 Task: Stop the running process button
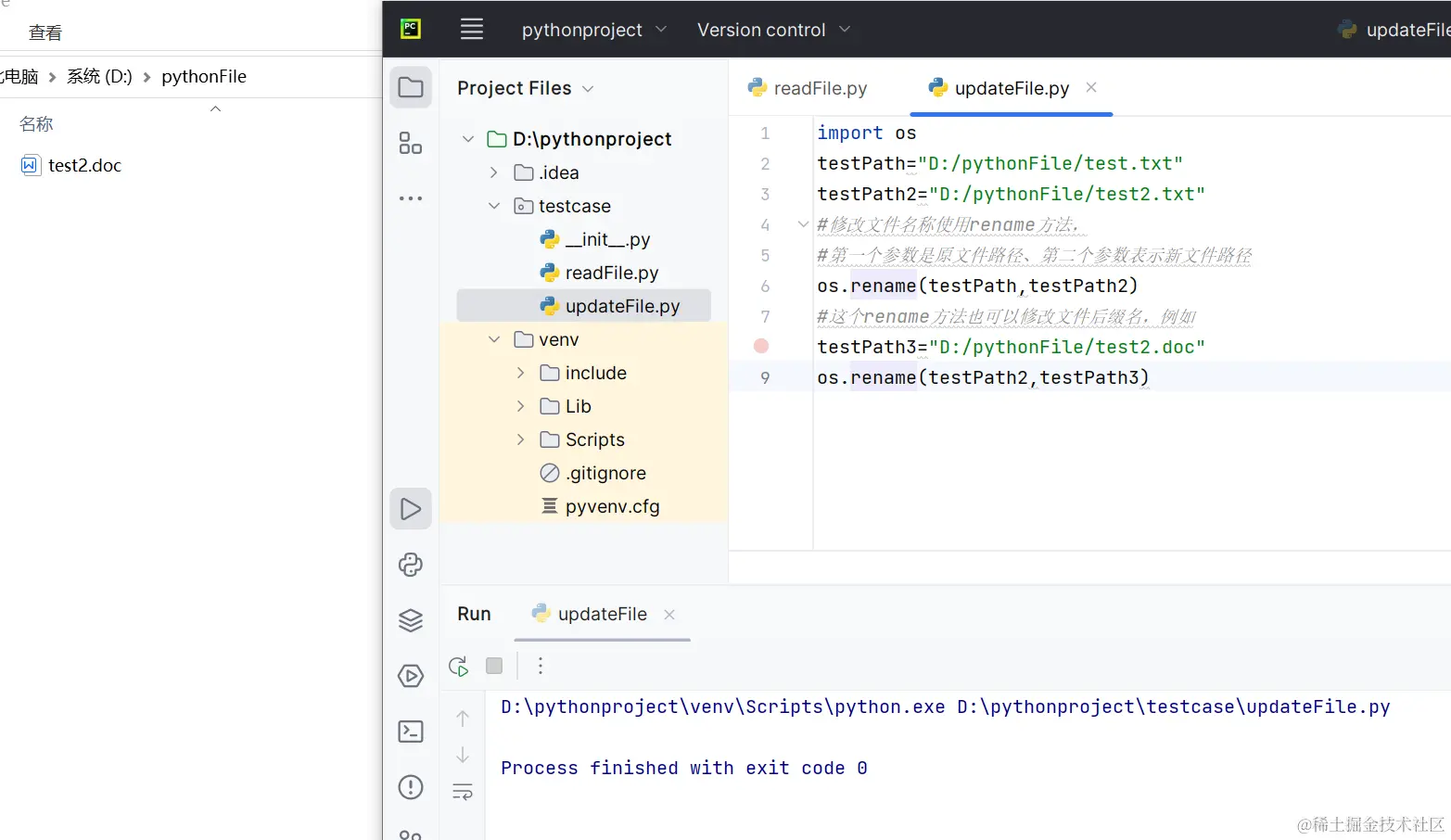coord(494,666)
